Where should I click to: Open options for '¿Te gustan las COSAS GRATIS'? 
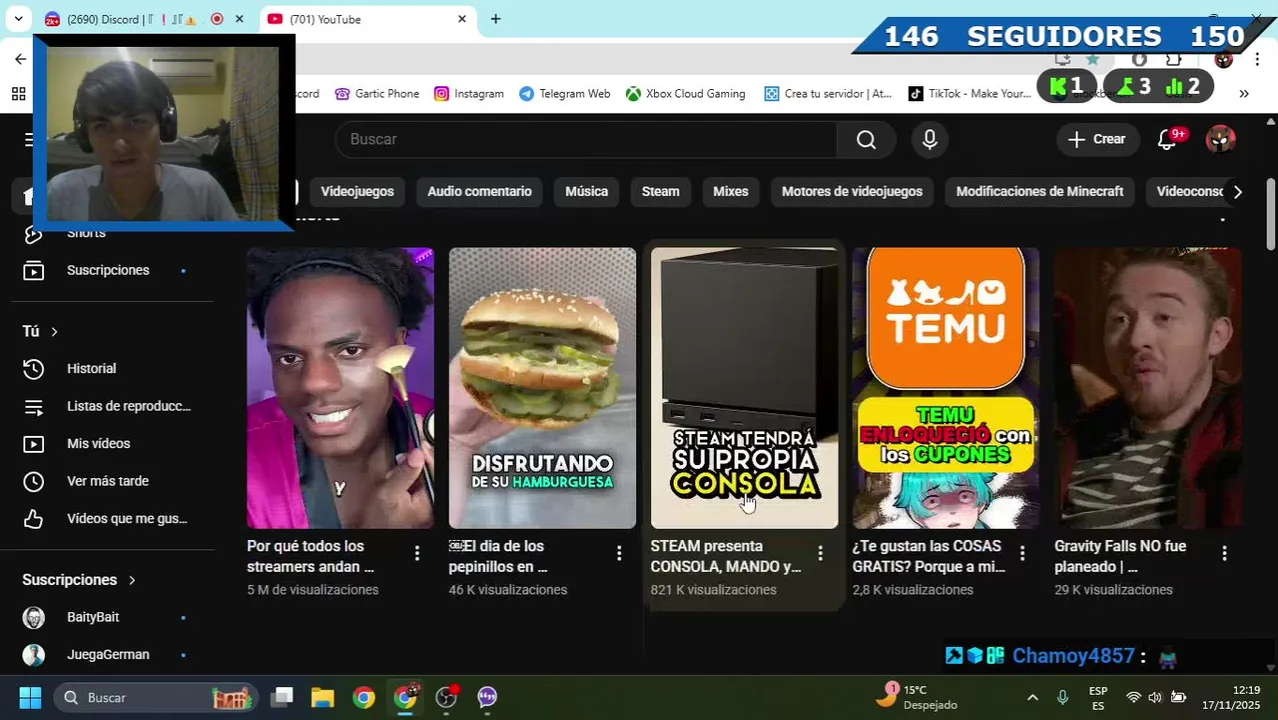pyautogui.click(x=1022, y=553)
